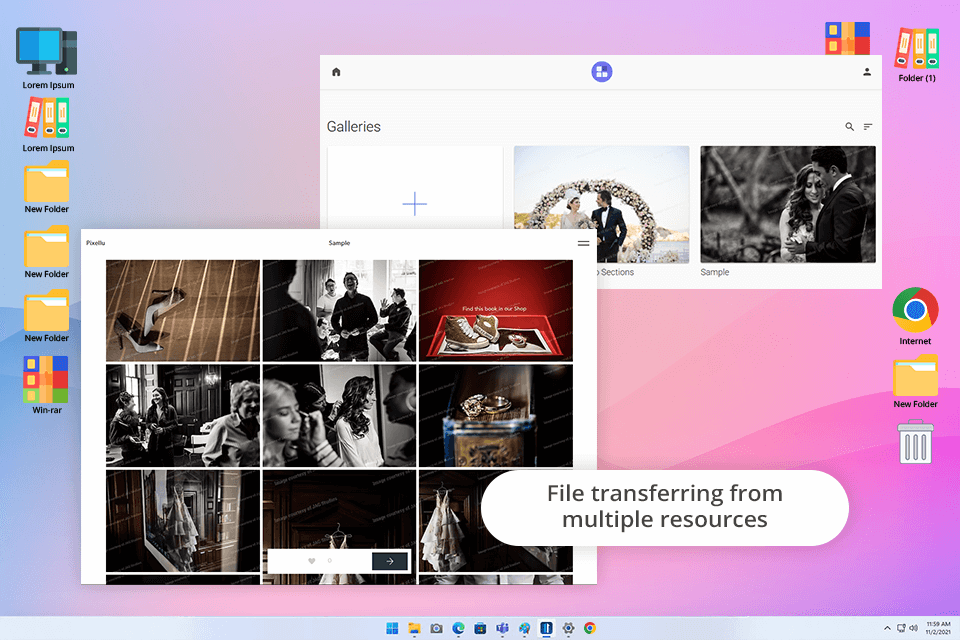Launch the Internet Chrome desktop icon
Viewport: 960px width, 640px height.
pyautogui.click(x=915, y=316)
